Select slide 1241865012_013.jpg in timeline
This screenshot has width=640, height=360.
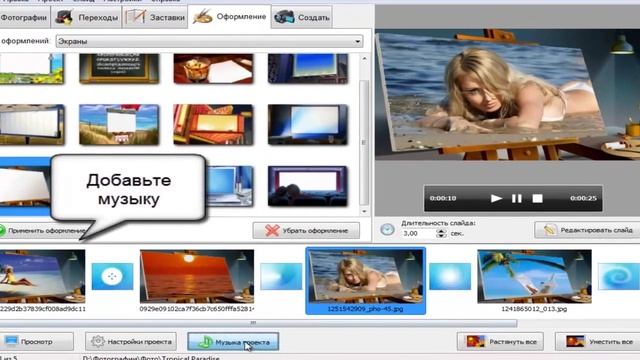tap(534, 276)
